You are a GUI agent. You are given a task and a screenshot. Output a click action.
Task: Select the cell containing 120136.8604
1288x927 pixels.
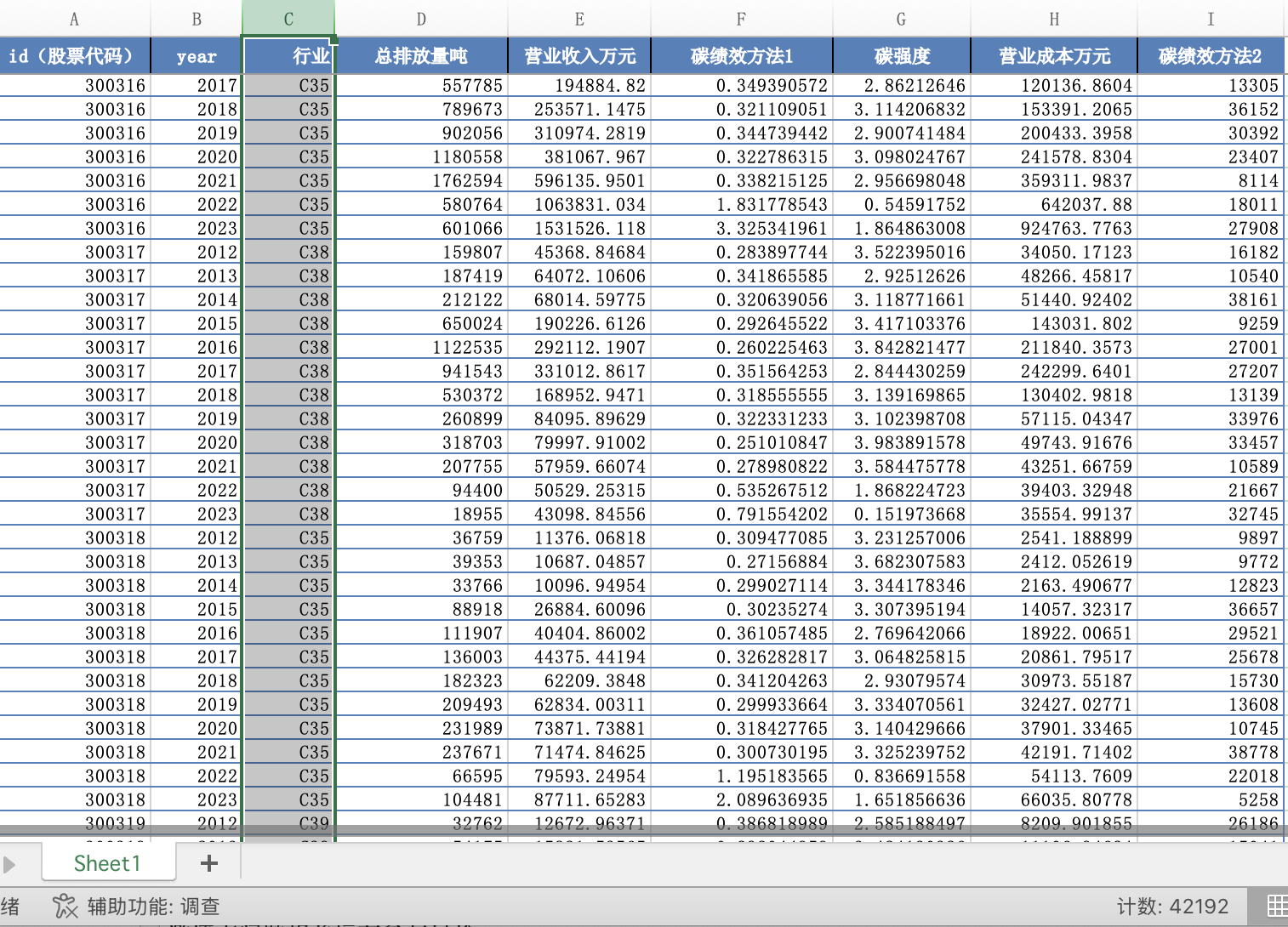1054,85
